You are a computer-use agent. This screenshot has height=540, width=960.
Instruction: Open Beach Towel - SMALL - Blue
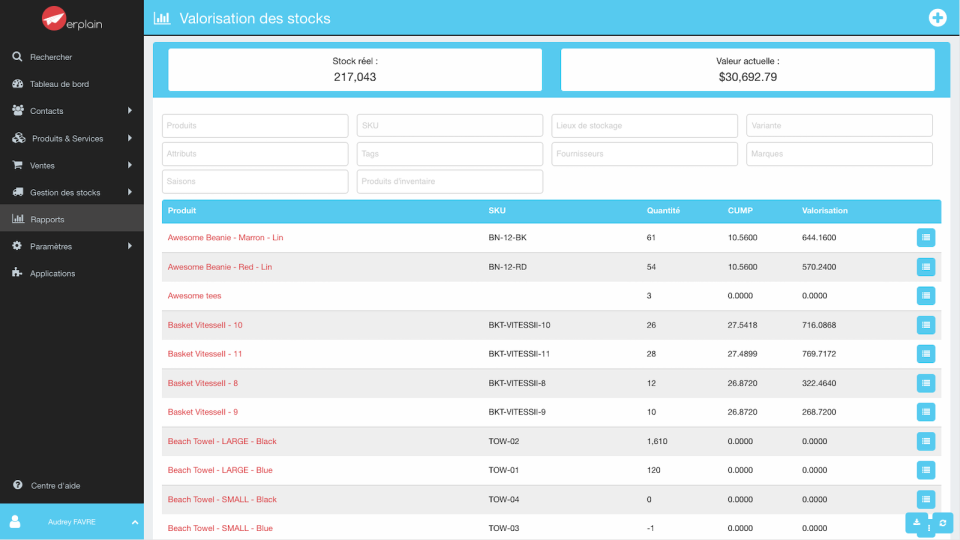pyautogui.click(x=220, y=528)
